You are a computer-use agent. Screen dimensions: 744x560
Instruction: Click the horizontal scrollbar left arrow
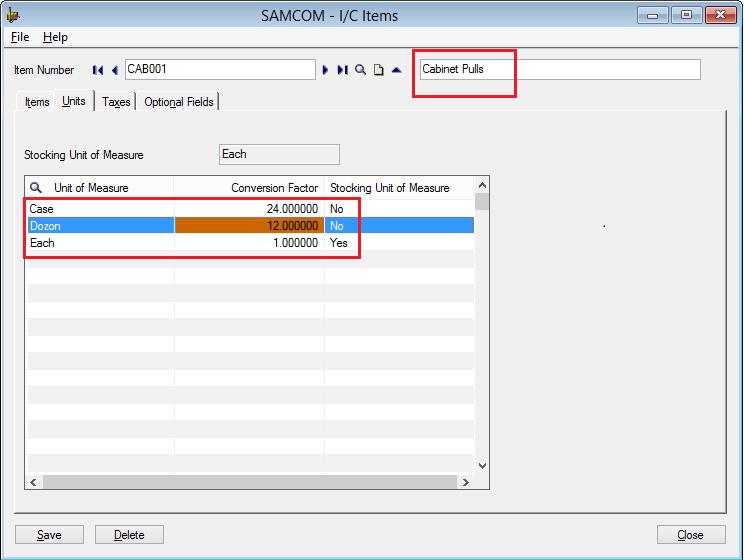point(33,482)
